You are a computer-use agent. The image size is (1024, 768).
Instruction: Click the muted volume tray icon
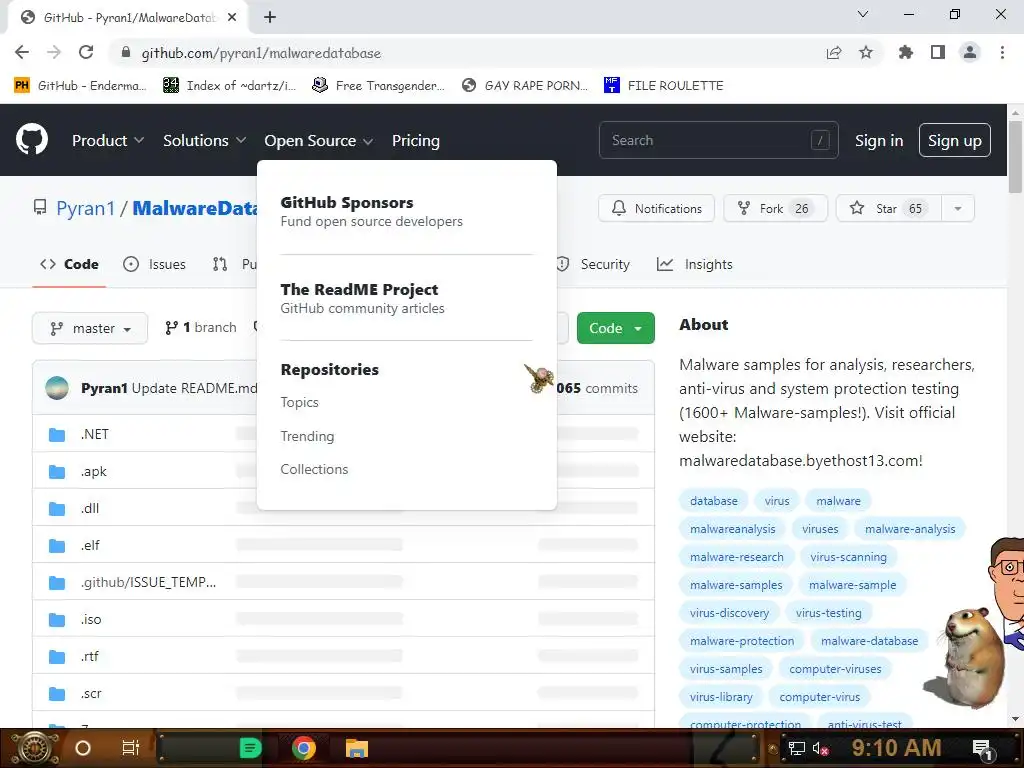click(x=820, y=748)
